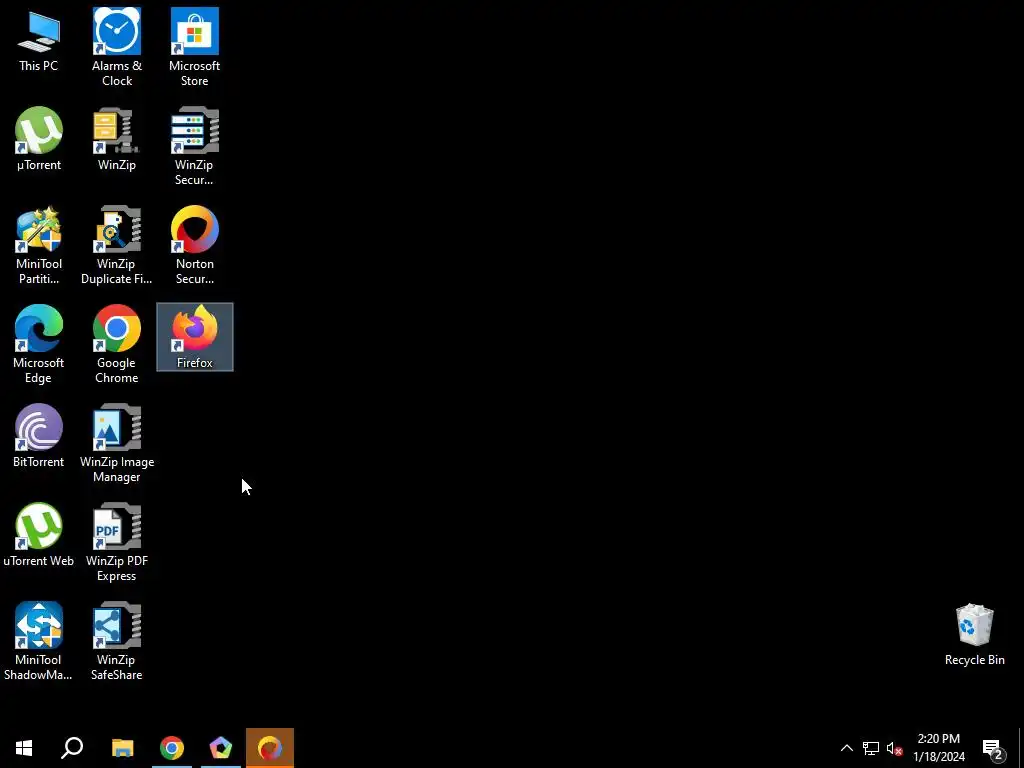Open taskbar Search magnifier
This screenshot has height=768, width=1024.
72,748
